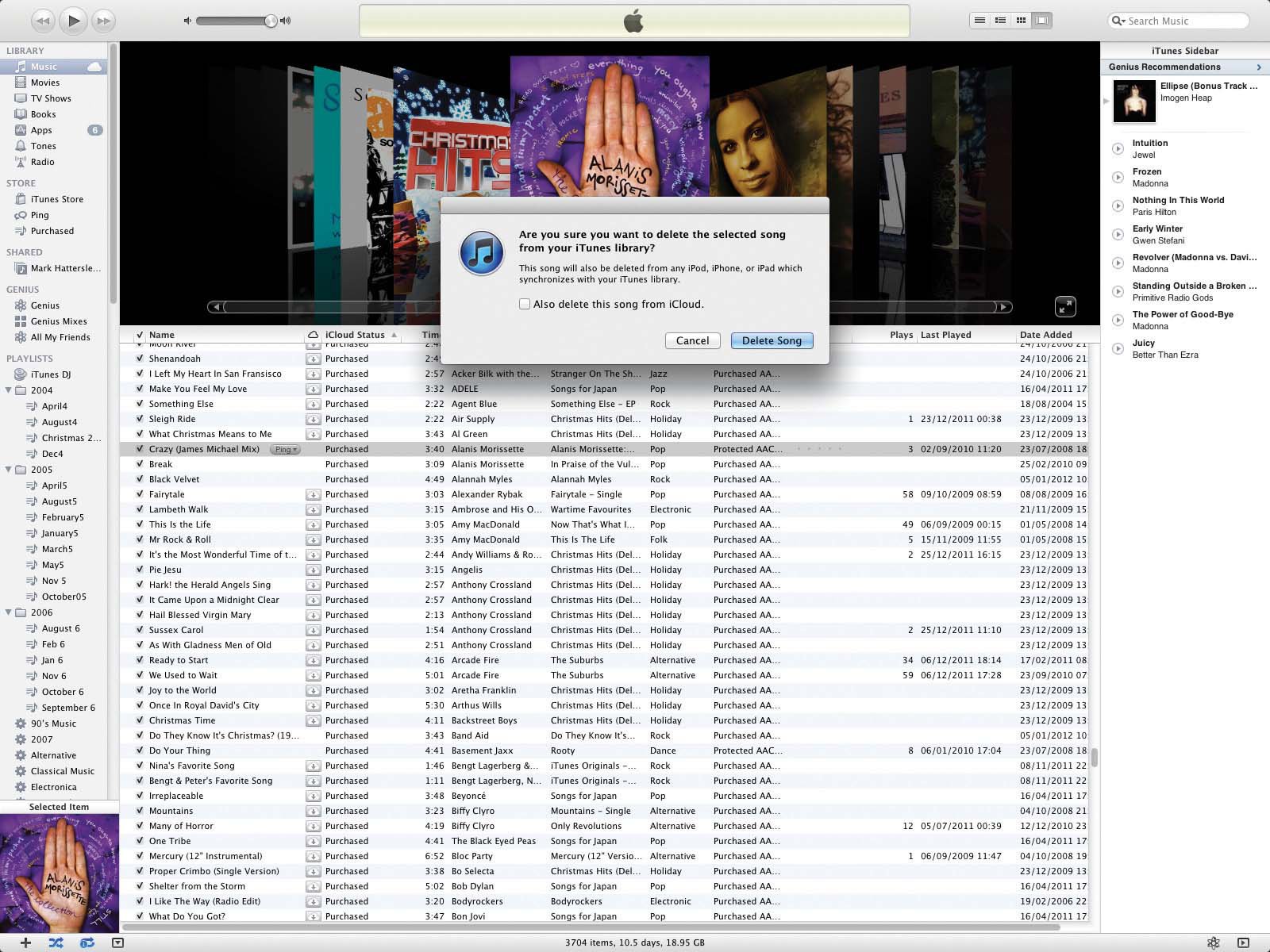Toggle shuffle in bottom bar
Screen dimensions: 1270x952
click(56, 942)
